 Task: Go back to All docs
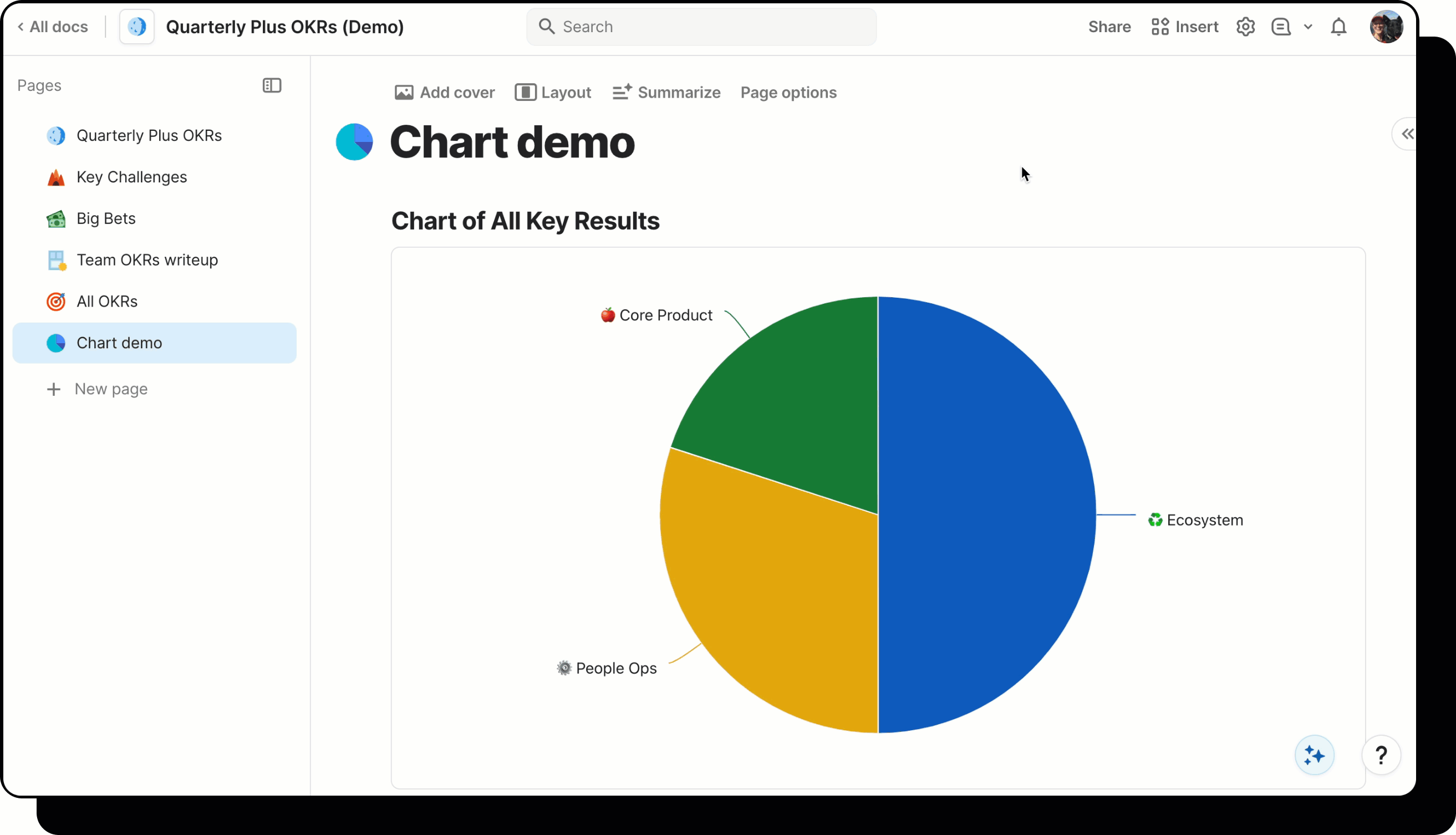coord(52,27)
